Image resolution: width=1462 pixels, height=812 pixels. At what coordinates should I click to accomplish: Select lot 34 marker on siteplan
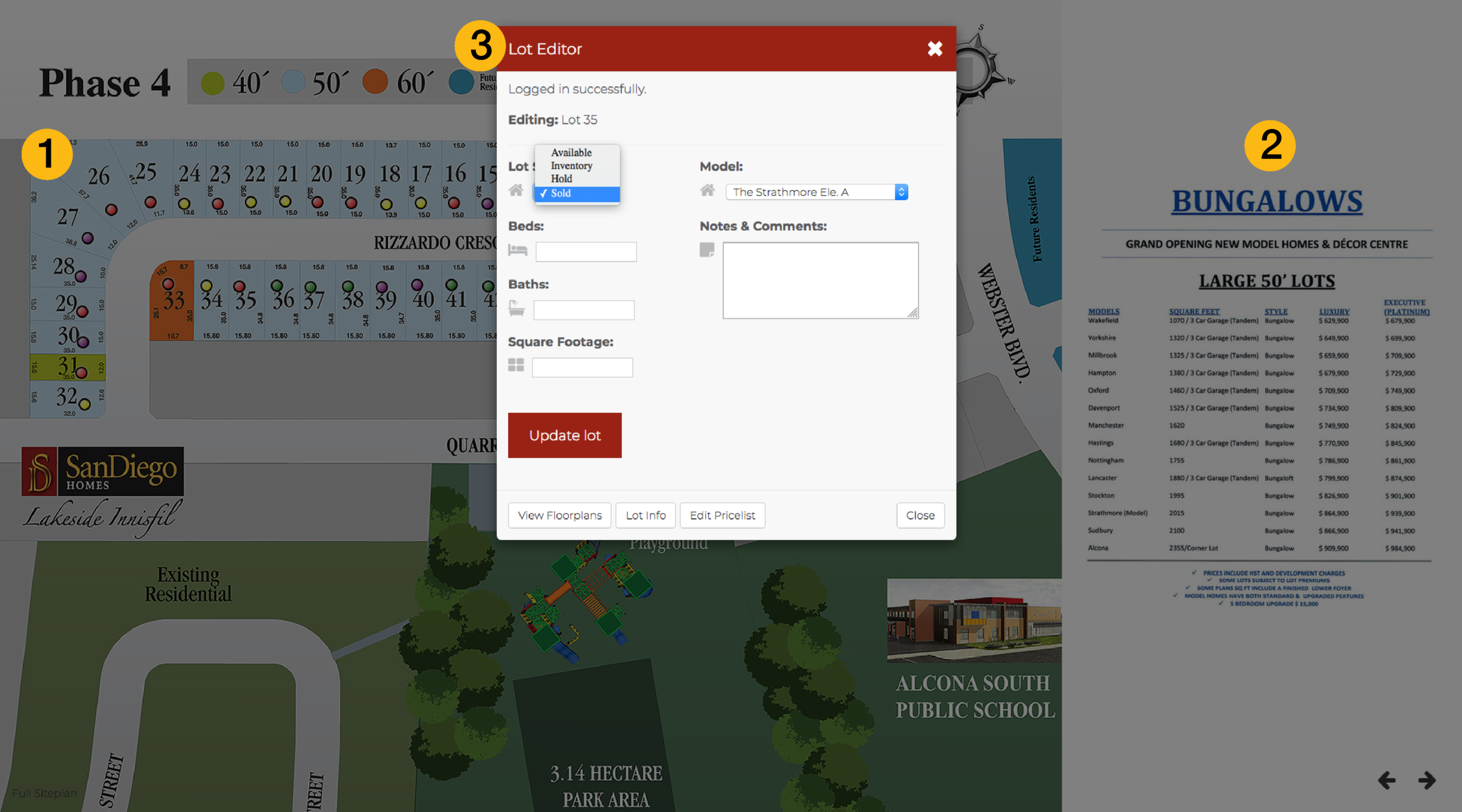tap(206, 285)
